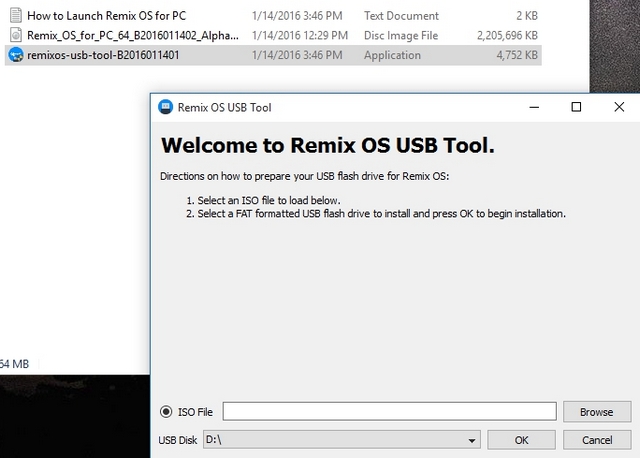
Task: Select file name 'How to Launch Remix OS for PC'
Action: 107,16
